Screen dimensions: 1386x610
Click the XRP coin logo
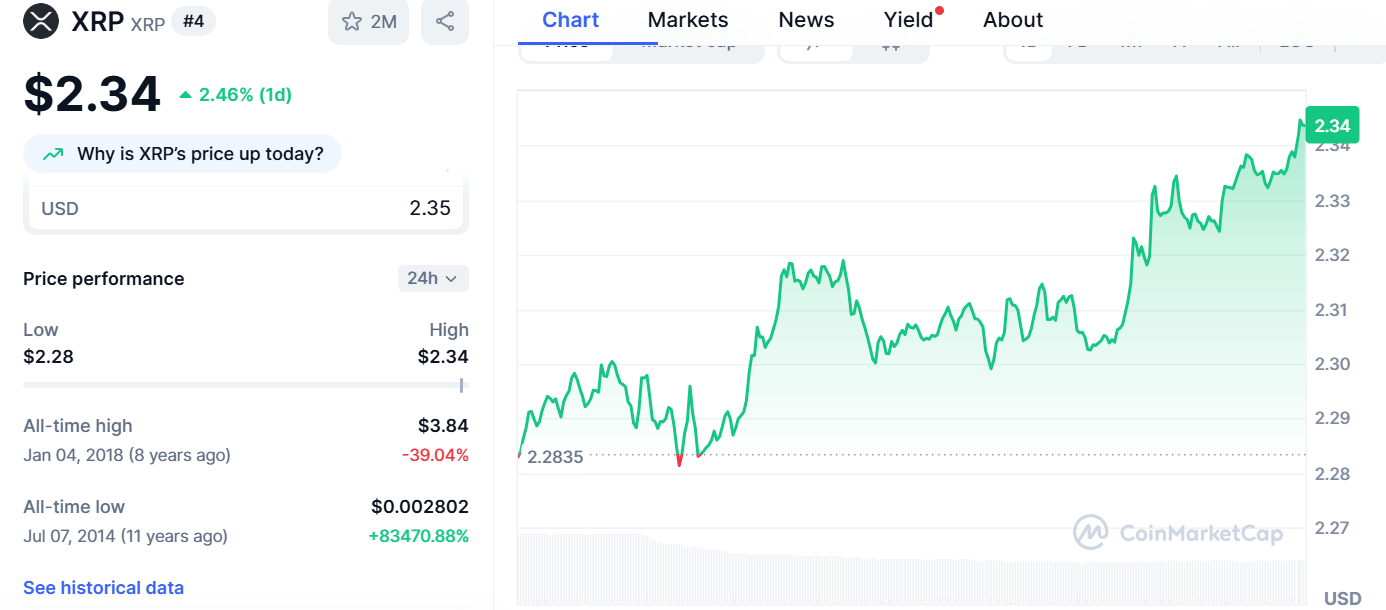[x=41, y=21]
